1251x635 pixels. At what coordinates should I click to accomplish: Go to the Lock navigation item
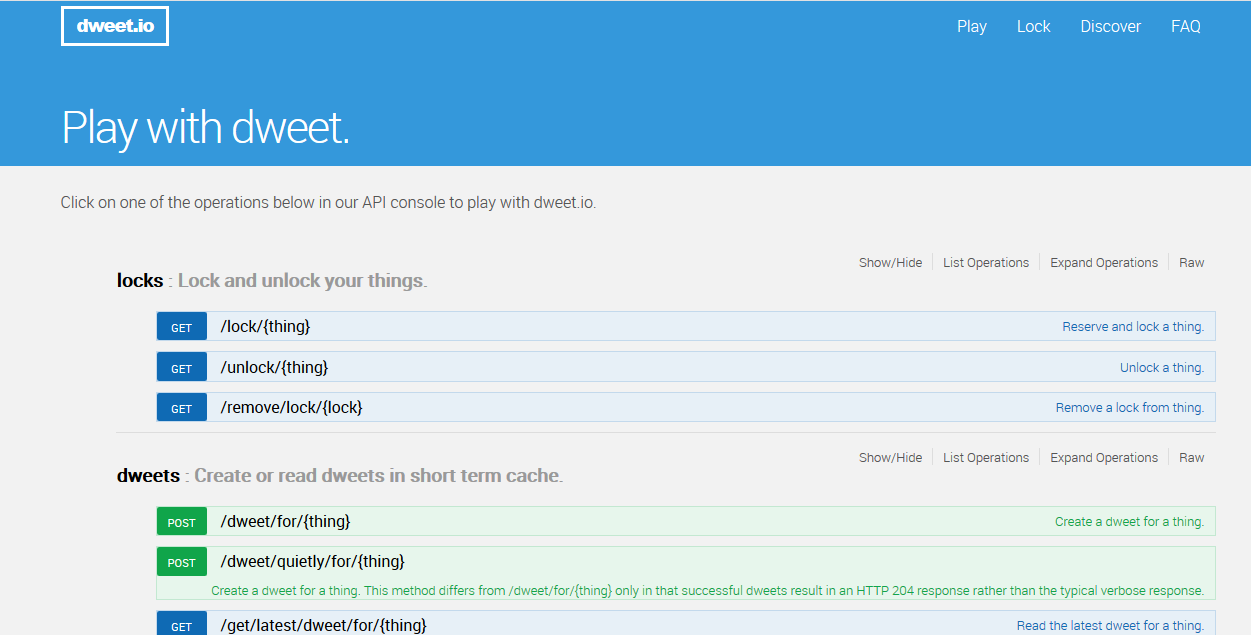[x=1033, y=27]
